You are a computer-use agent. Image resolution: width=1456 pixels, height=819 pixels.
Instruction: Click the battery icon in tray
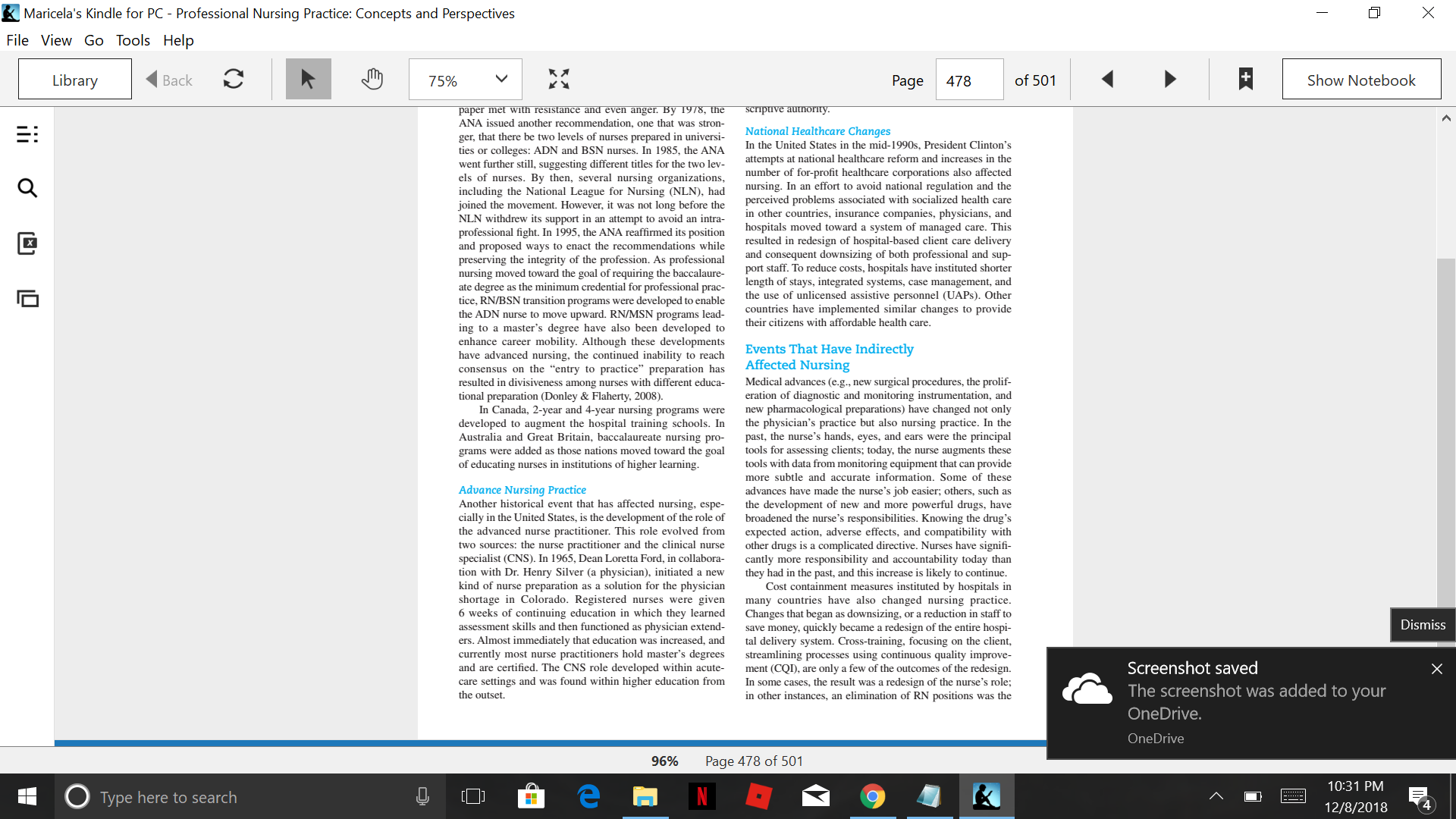point(1253,796)
